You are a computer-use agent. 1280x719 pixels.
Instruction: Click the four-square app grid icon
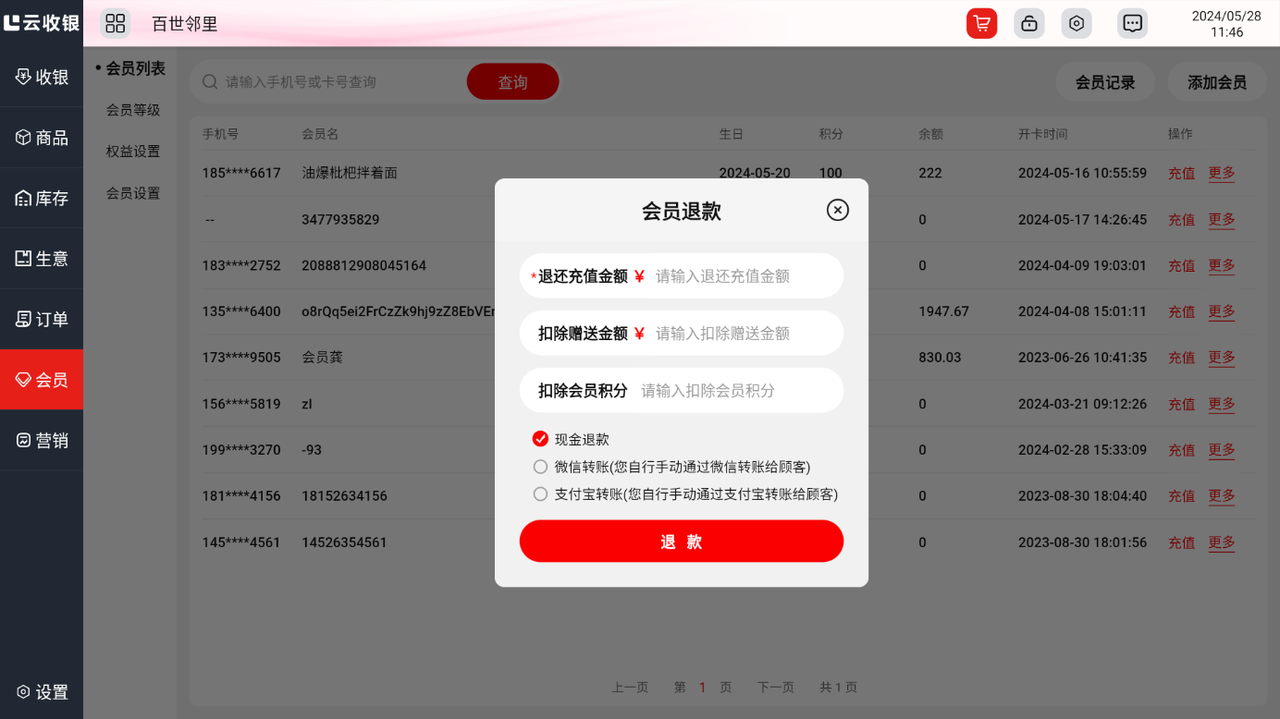pyautogui.click(x=115, y=24)
